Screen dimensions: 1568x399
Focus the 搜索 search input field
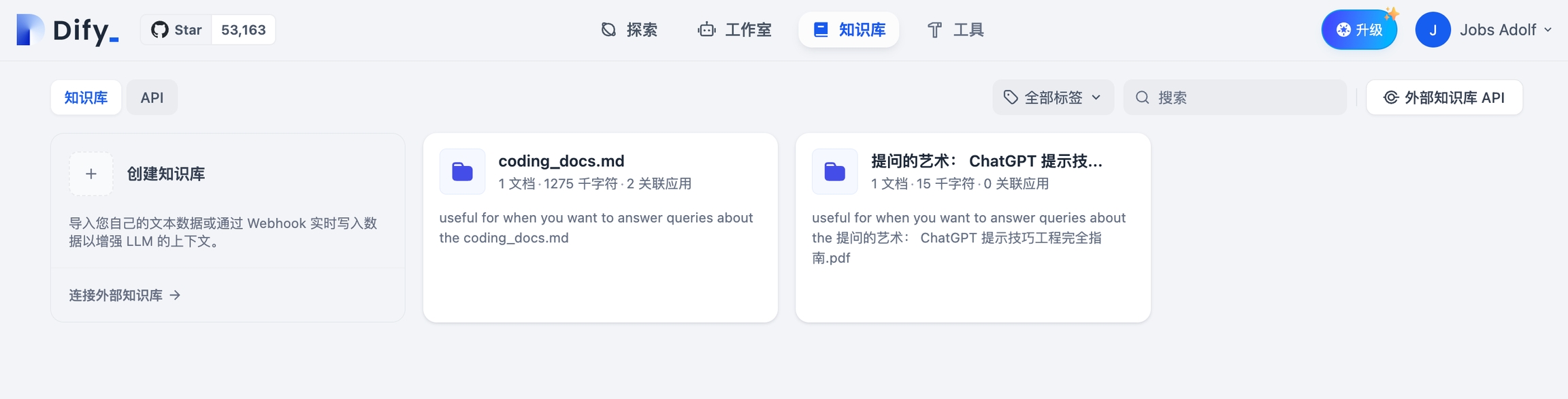pos(1245,97)
